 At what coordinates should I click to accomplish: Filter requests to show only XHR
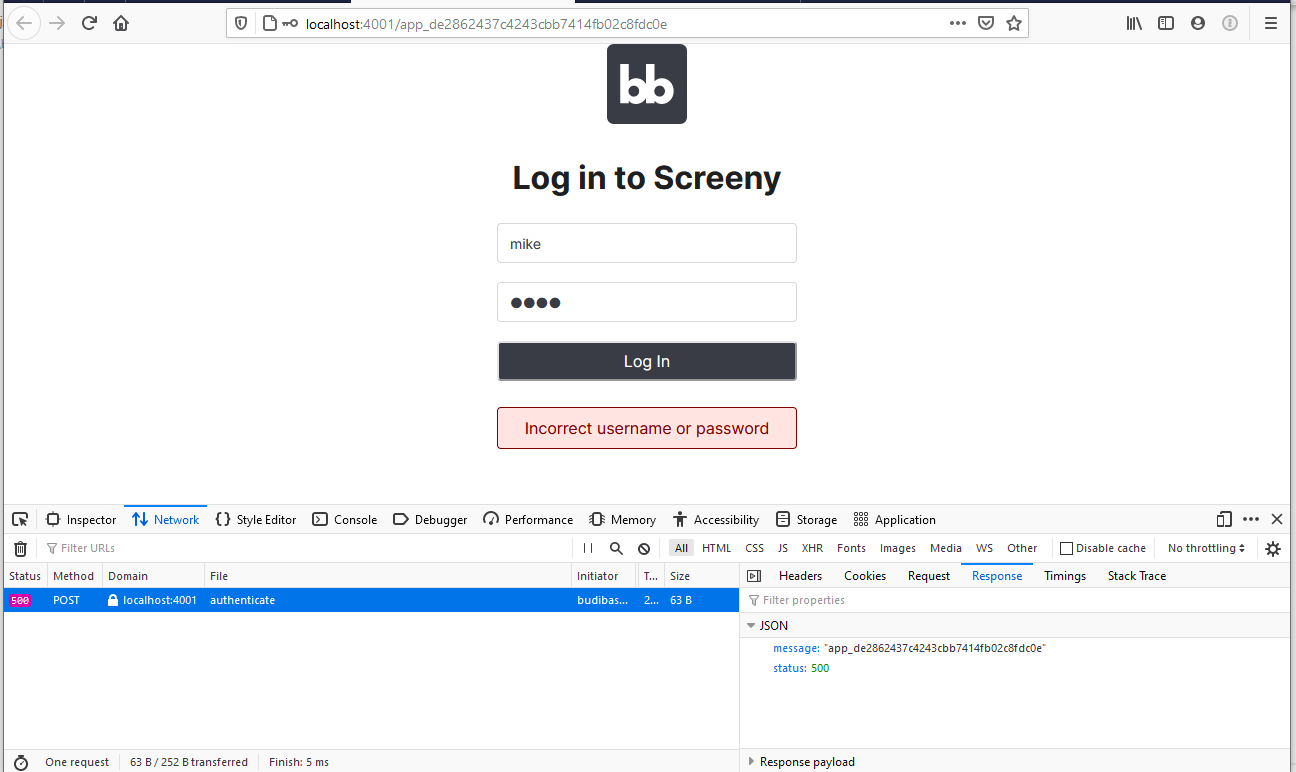tap(812, 548)
